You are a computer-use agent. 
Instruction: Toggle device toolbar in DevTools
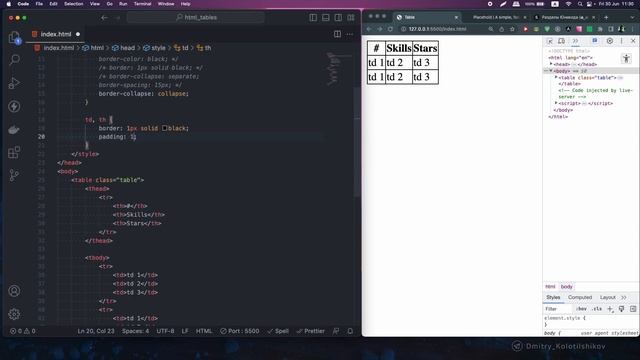(562, 41)
